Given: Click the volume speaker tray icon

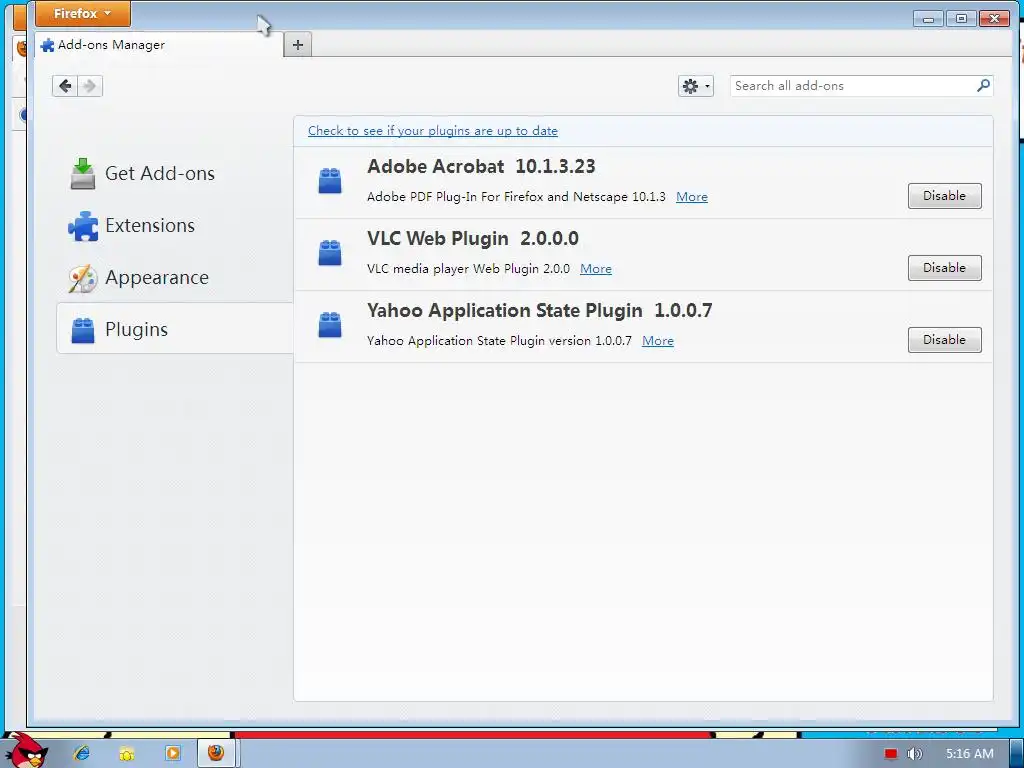Looking at the screenshot, I should pyautogui.click(x=915, y=754).
